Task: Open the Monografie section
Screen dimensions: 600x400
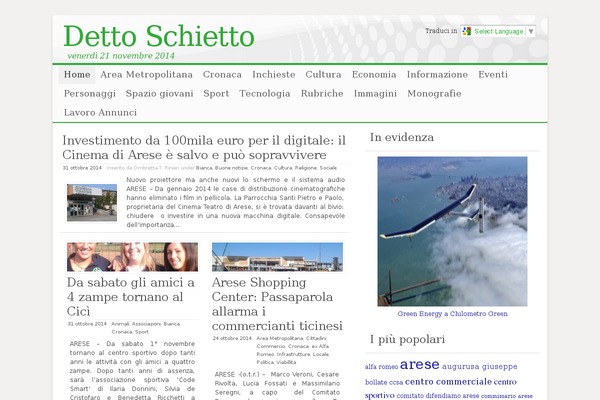Action: point(434,94)
